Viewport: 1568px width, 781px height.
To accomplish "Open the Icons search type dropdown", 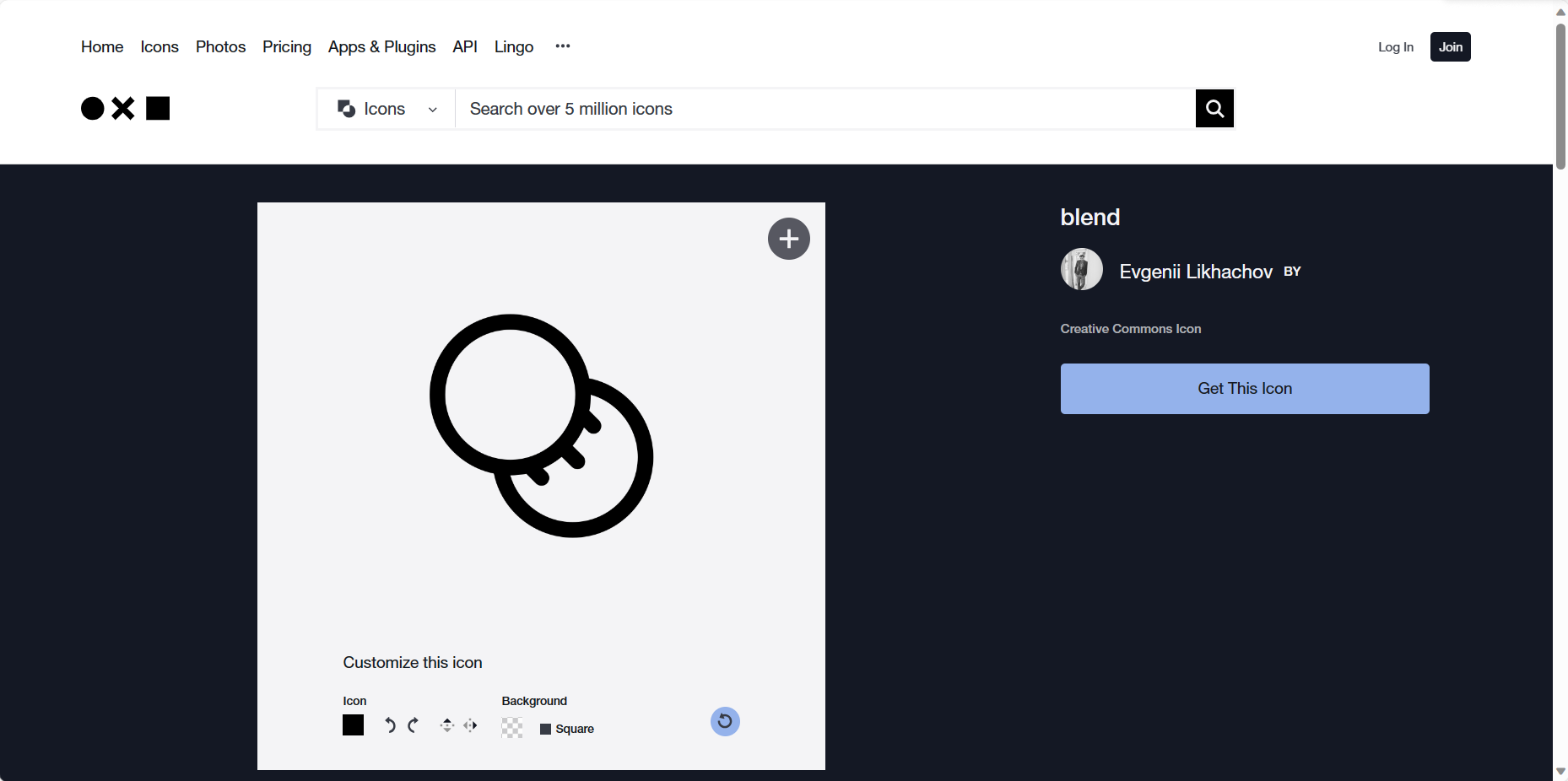I will pos(387,109).
